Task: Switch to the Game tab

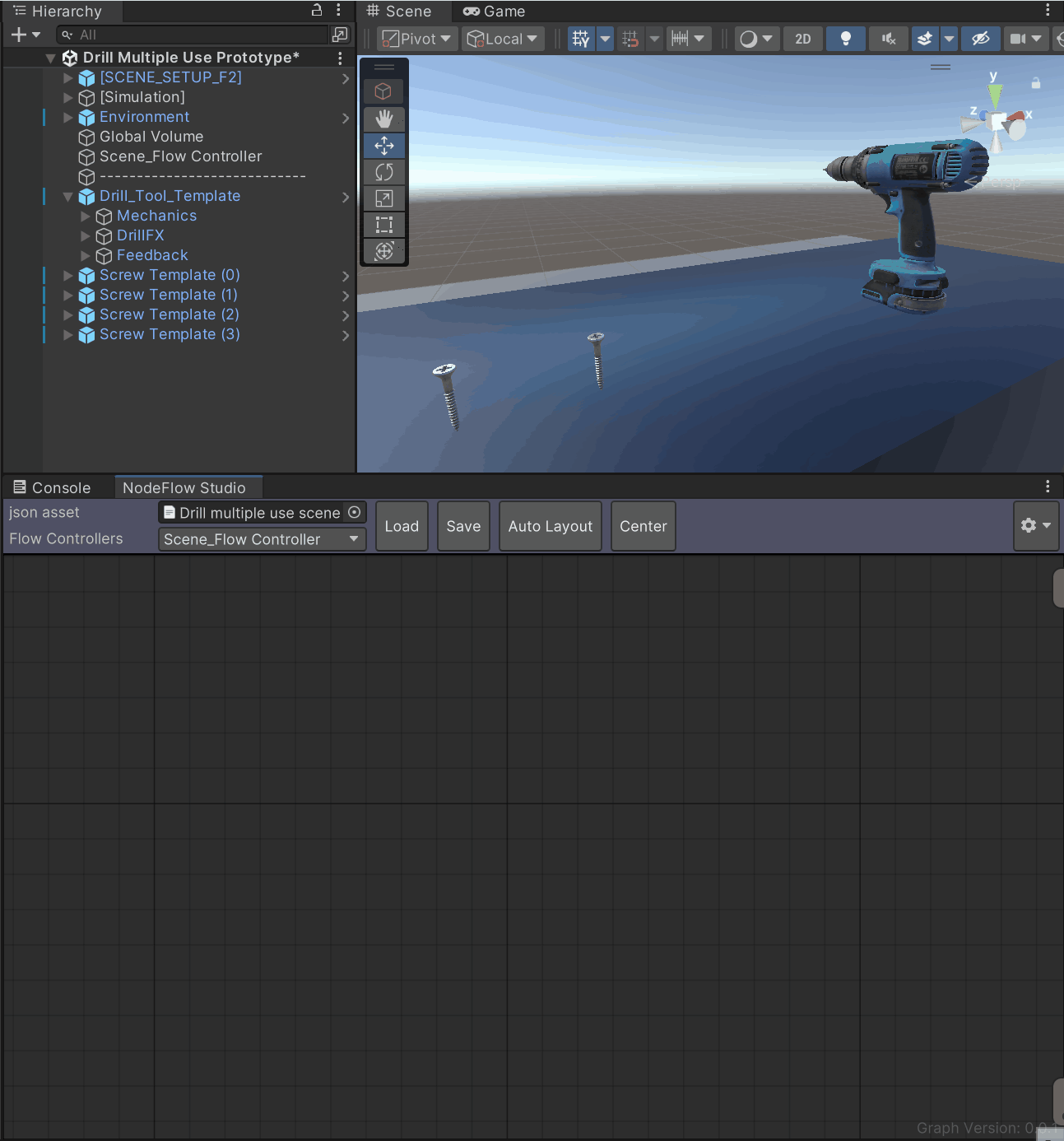Action: [x=495, y=12]
